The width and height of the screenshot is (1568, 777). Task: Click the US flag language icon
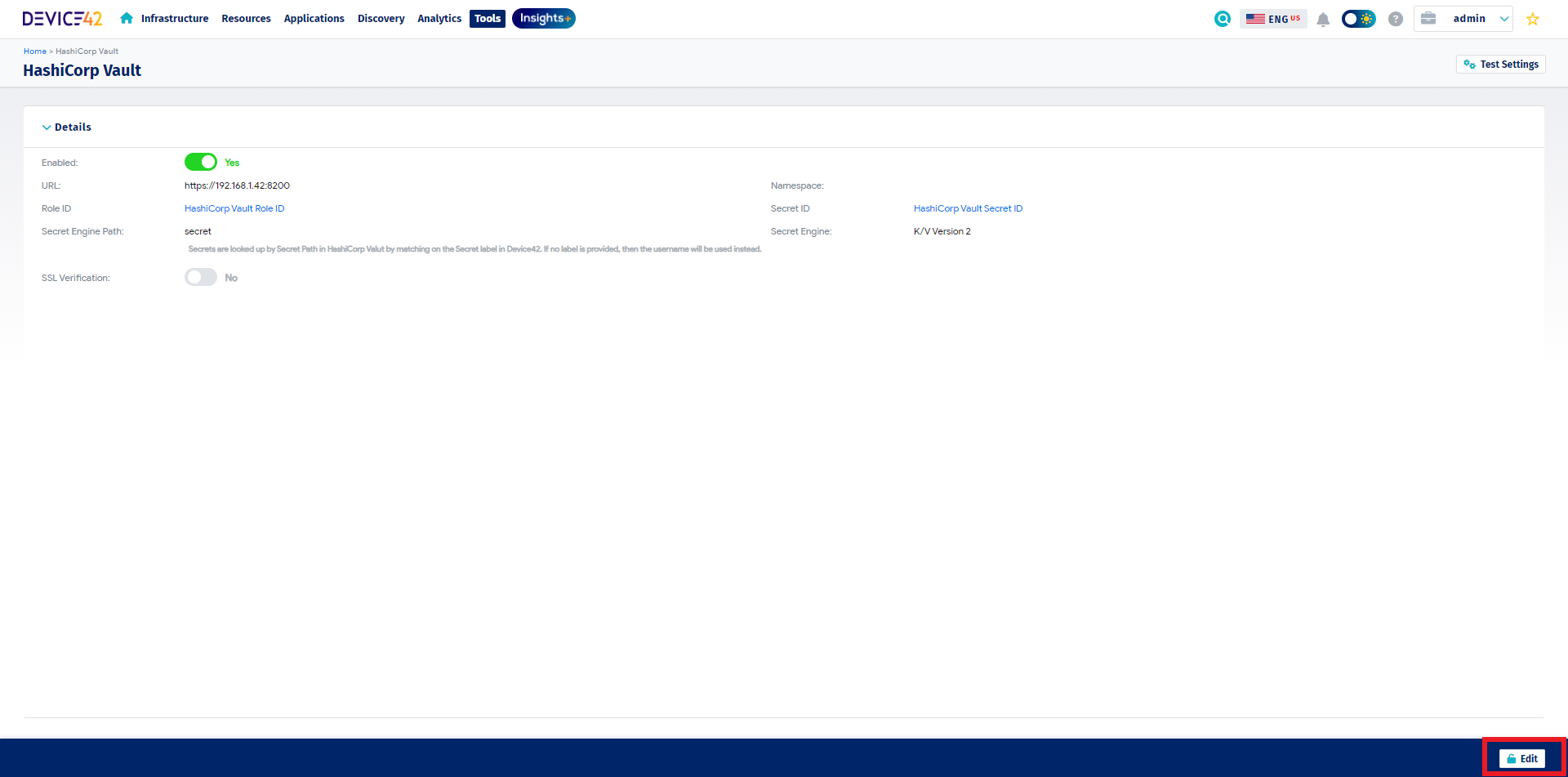[x=1255, y=19]
